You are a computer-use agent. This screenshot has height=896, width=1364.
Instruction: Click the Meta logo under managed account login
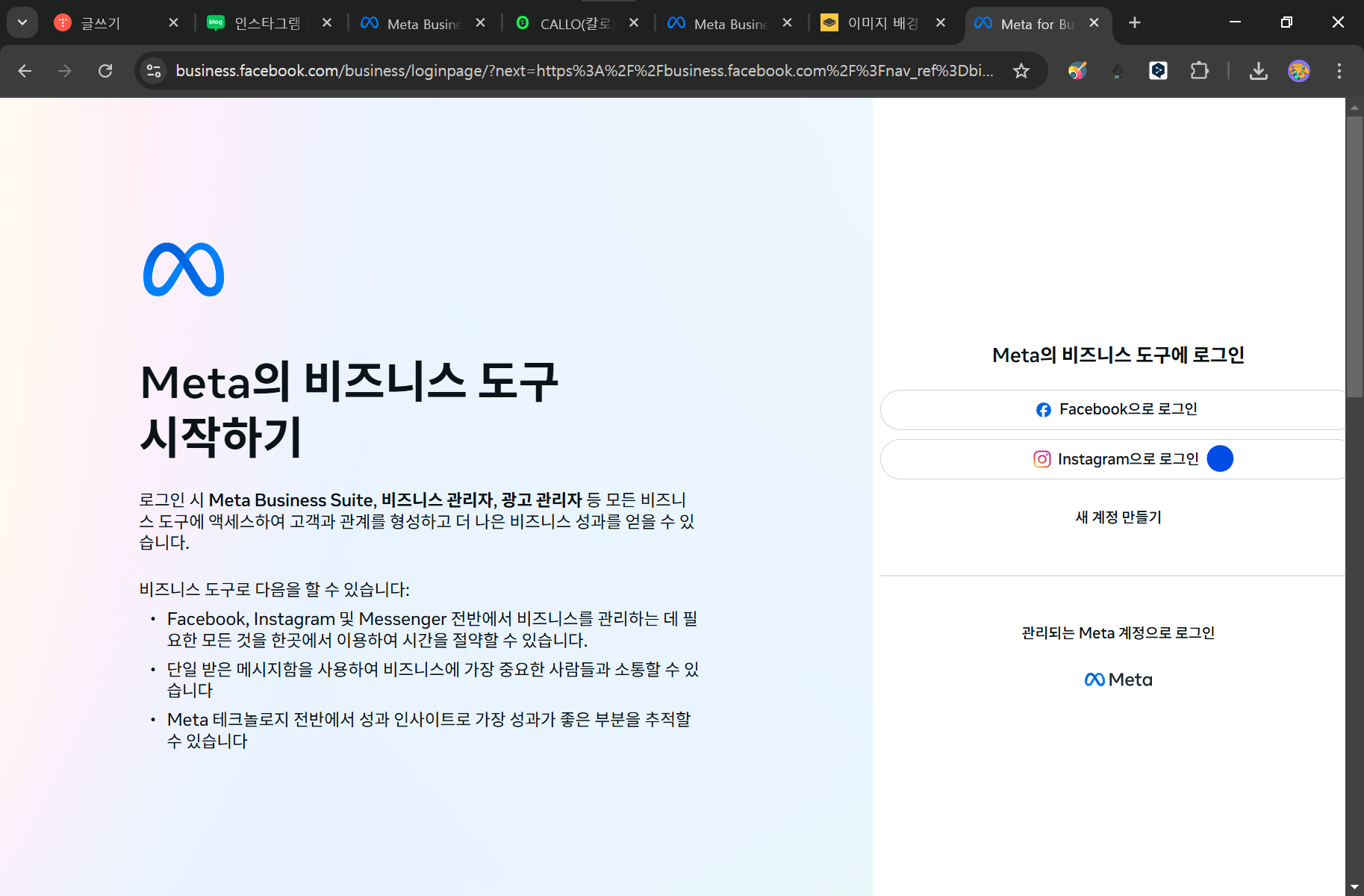tap(1118, 679)
